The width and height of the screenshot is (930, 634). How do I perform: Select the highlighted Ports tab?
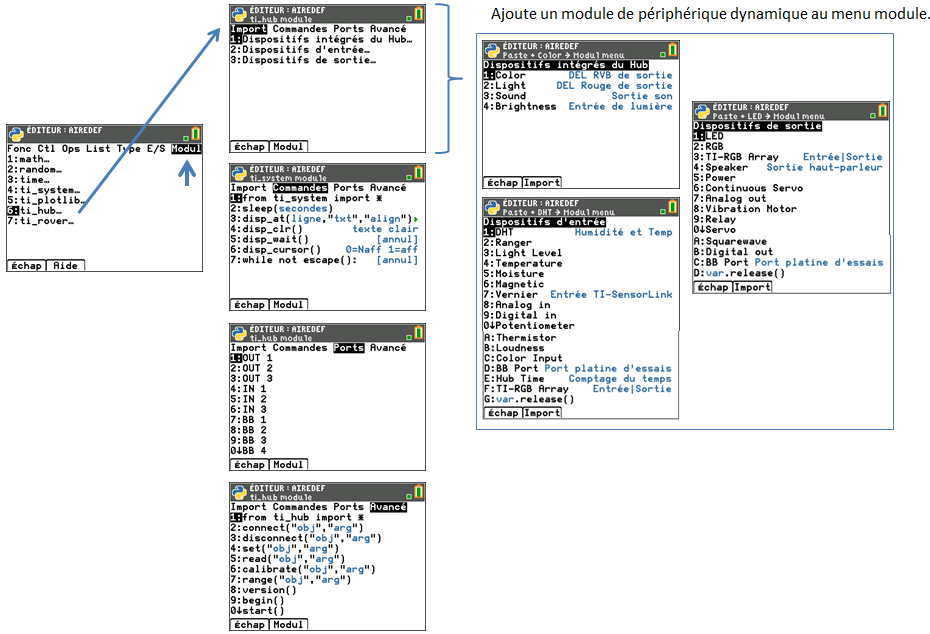point(349,348)
